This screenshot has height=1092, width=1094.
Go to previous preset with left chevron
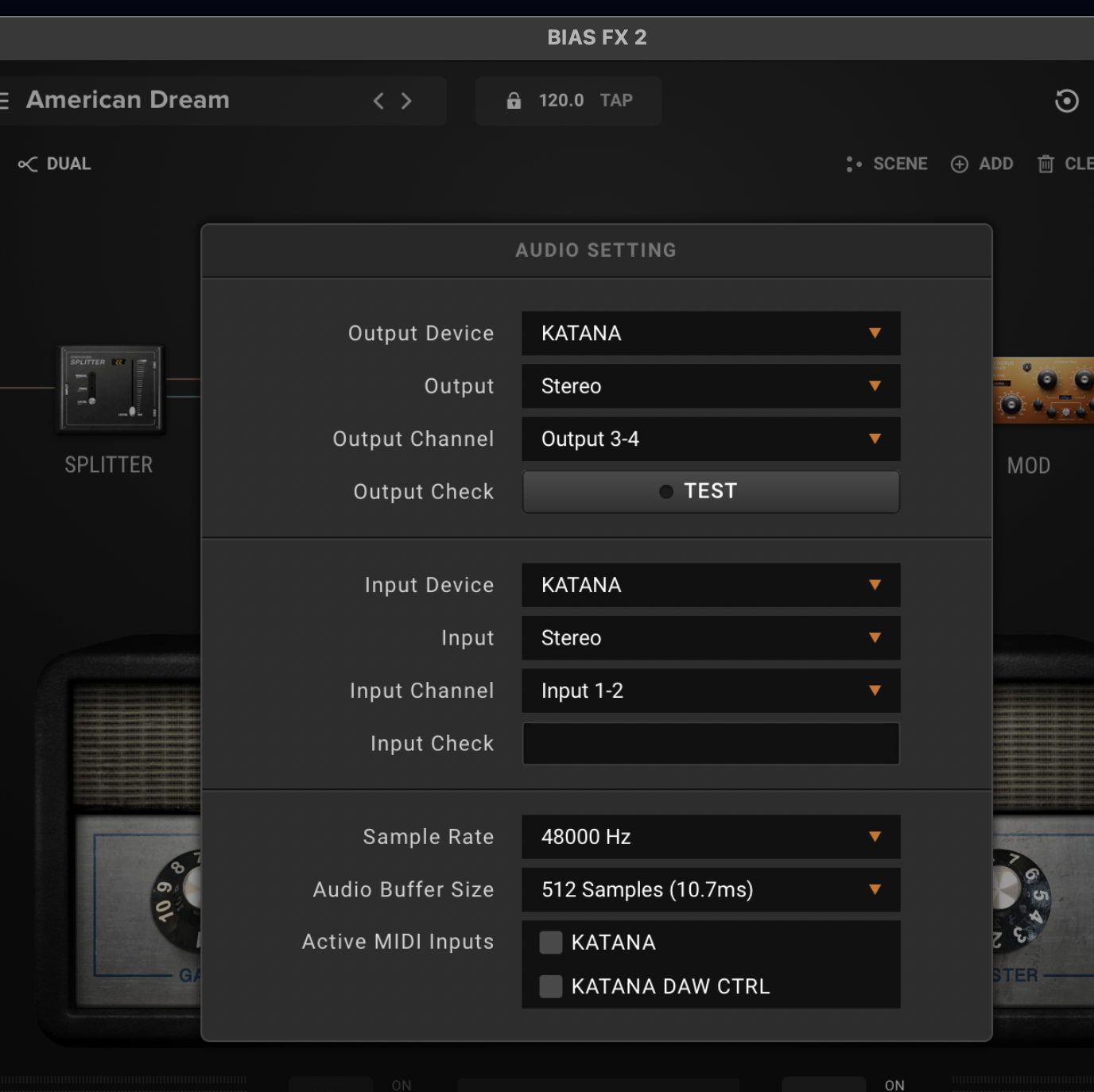point(378,101)
